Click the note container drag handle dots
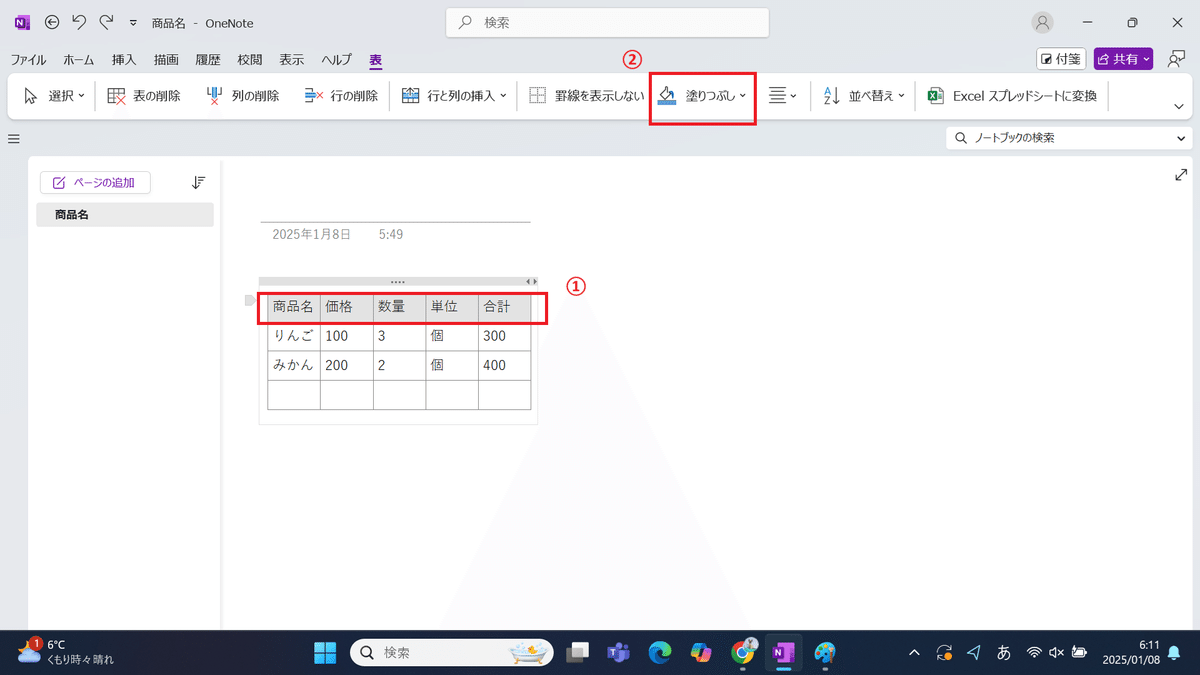The height and width of the screenshot is (675, 1200). click(398, 282)
